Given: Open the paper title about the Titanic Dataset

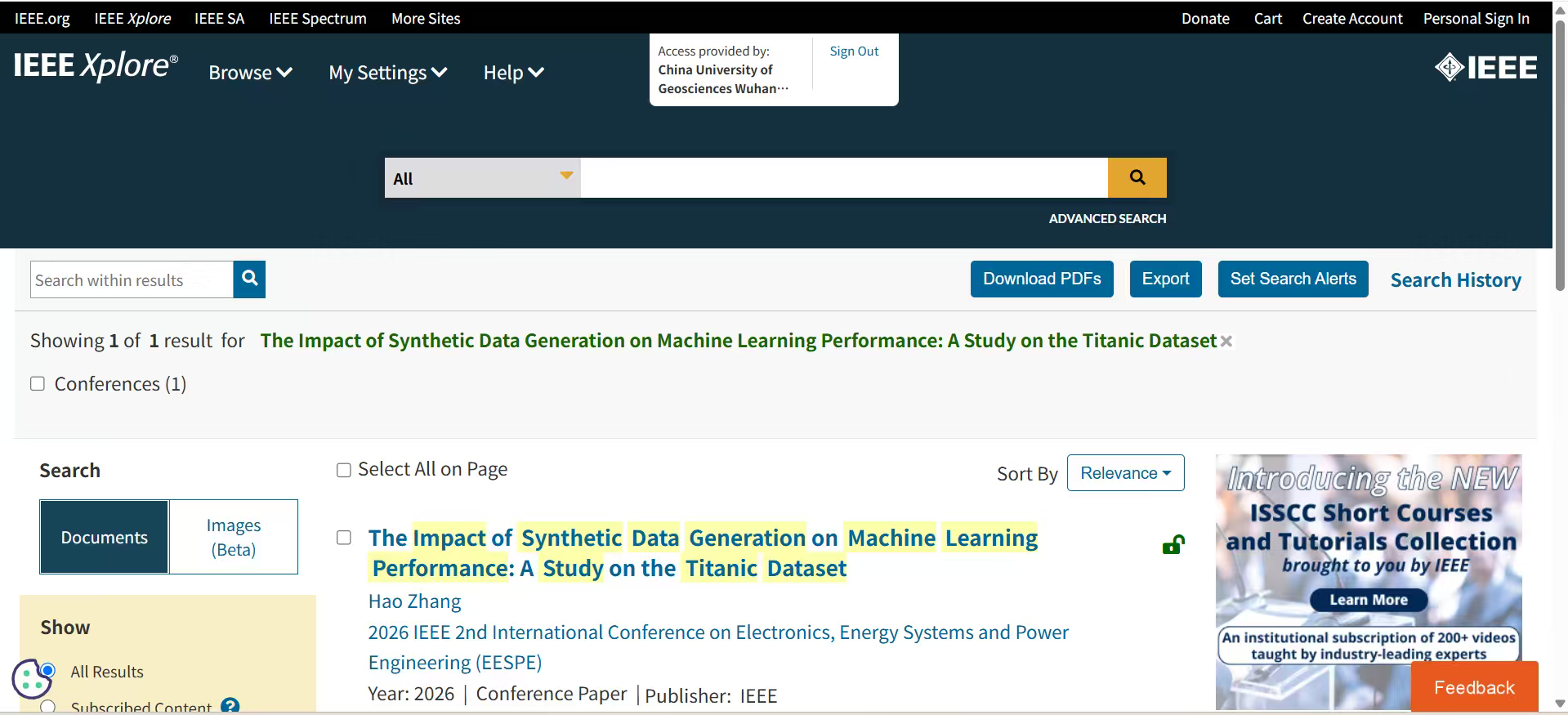Looking at the screenshot, I should (703, 553).
